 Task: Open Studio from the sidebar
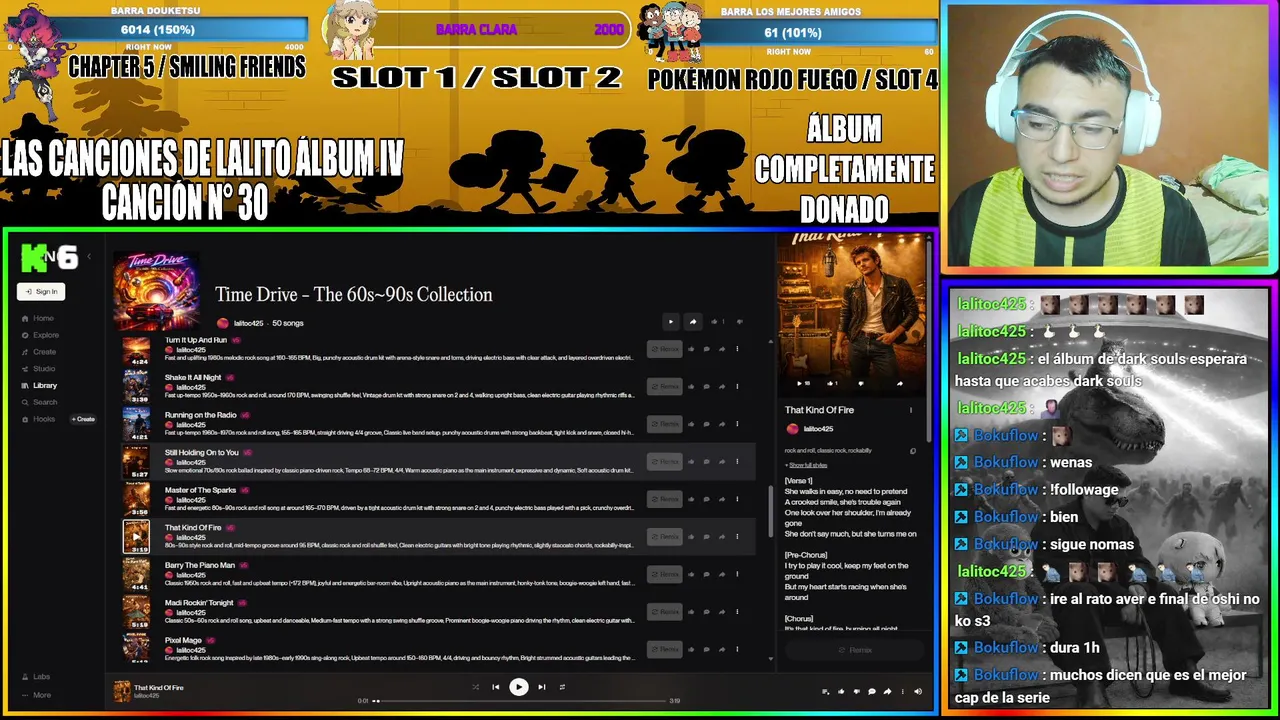39,369
